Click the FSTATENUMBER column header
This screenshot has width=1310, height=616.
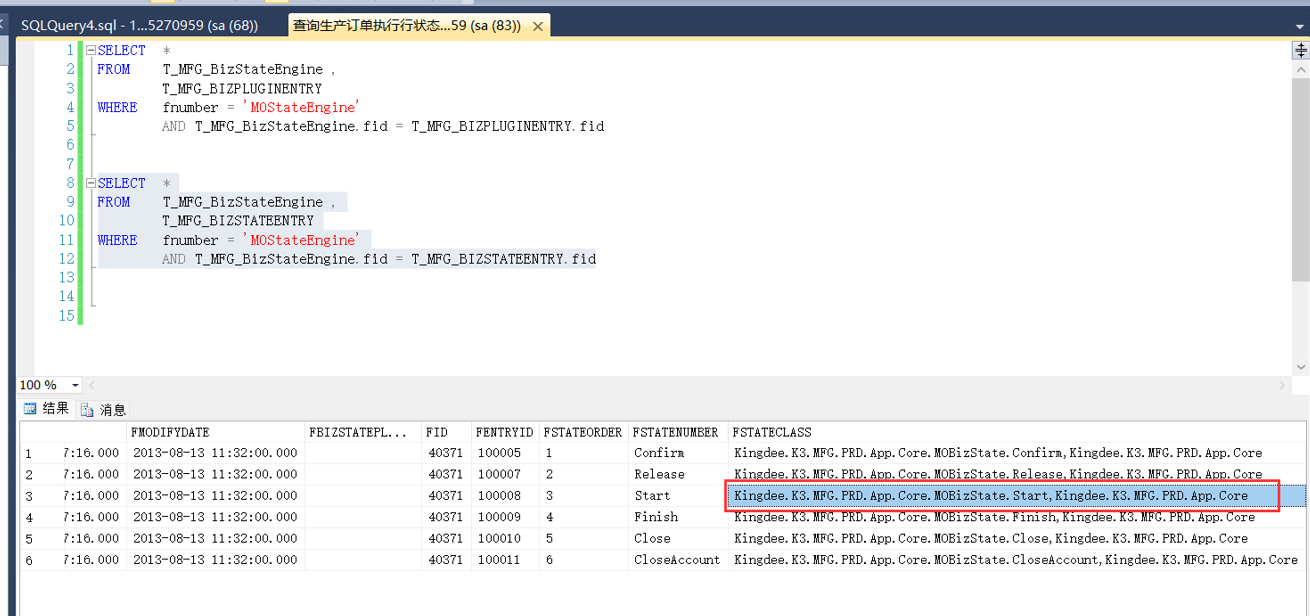pos(677,432)
